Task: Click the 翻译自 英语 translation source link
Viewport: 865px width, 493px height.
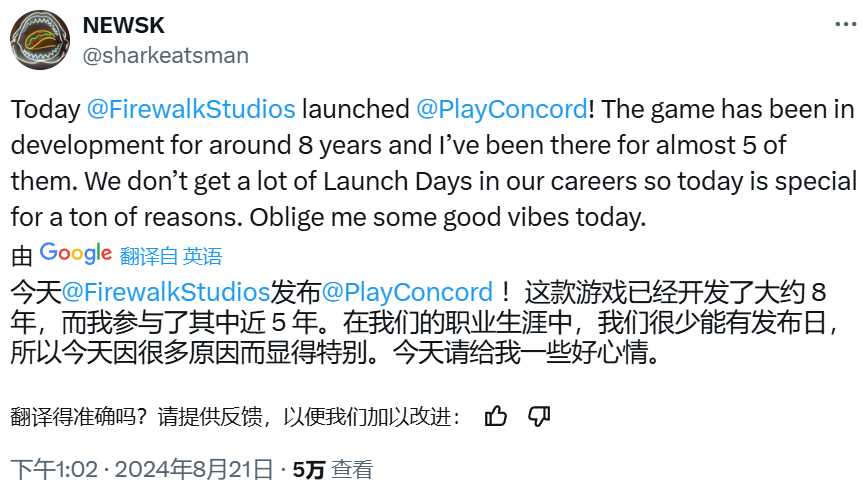Action: tap(171, 255)
